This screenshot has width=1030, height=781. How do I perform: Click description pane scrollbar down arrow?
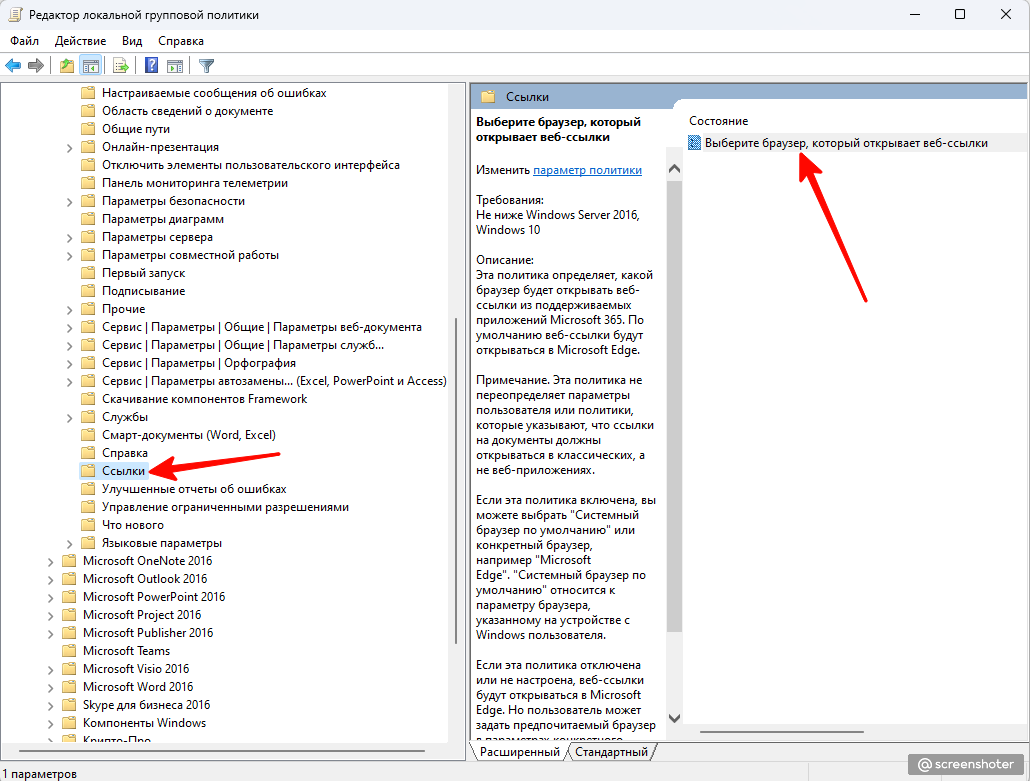point(674,719)
